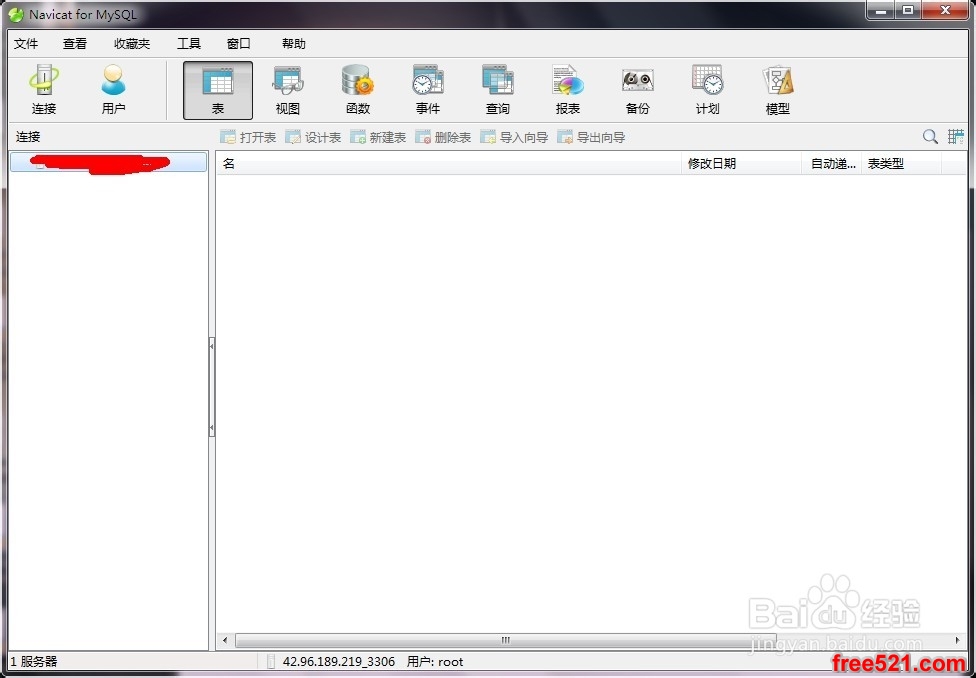Click the 连接 (Connection) toolbar icon

[x=44, y=90]
